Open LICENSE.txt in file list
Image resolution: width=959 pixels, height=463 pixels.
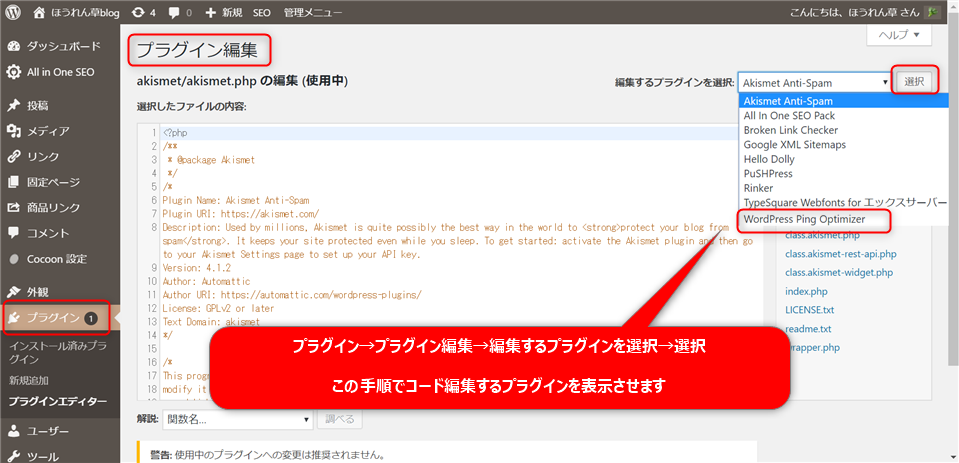pyautogui.click(x=810, y=310)
